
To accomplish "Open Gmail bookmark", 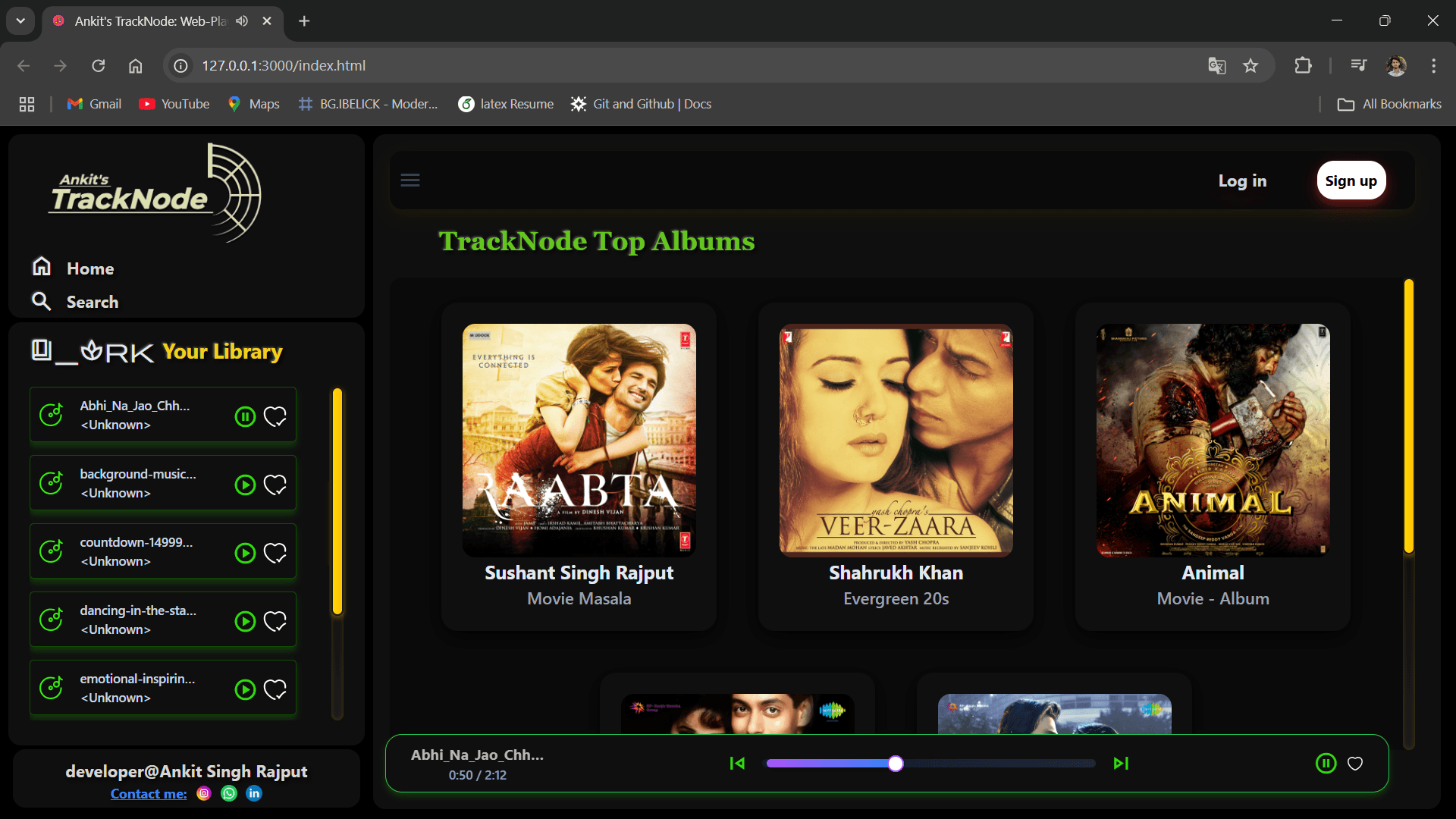I will (94, 104).
